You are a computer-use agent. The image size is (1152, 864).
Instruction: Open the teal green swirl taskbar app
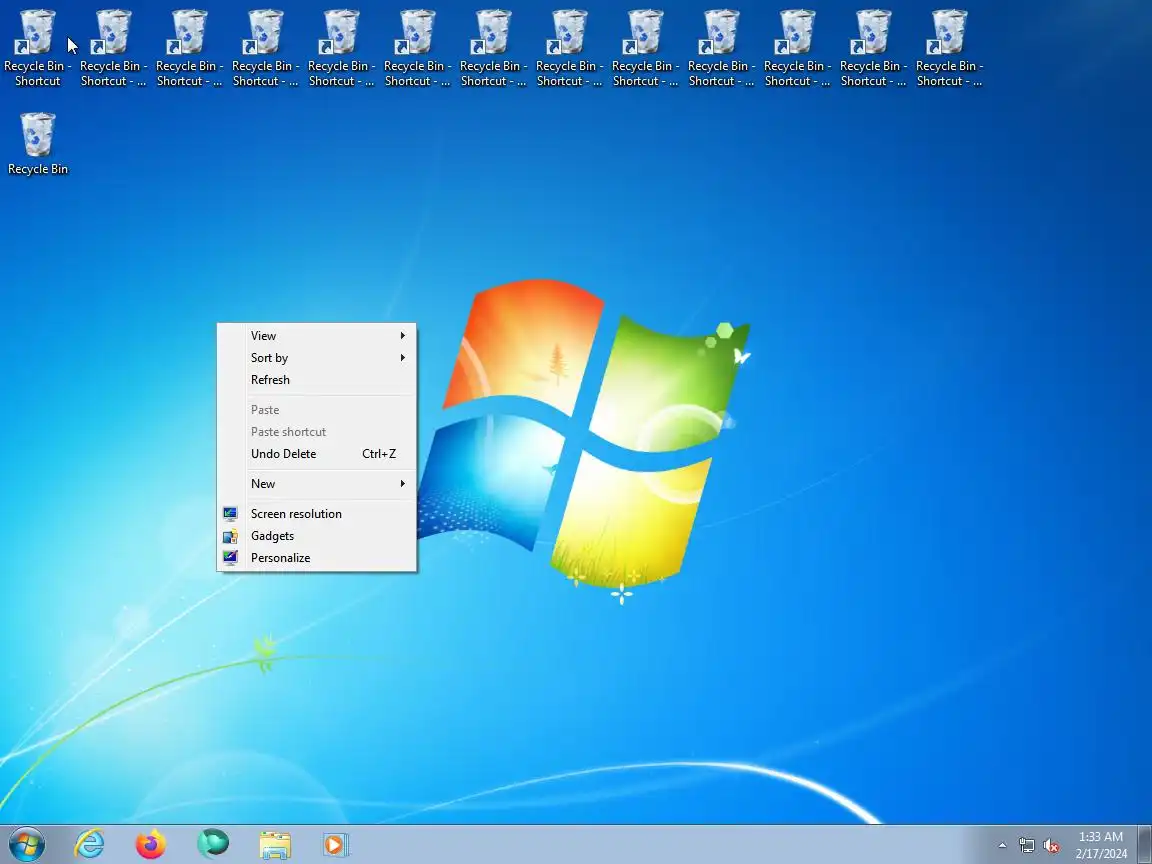coord(213,843)
